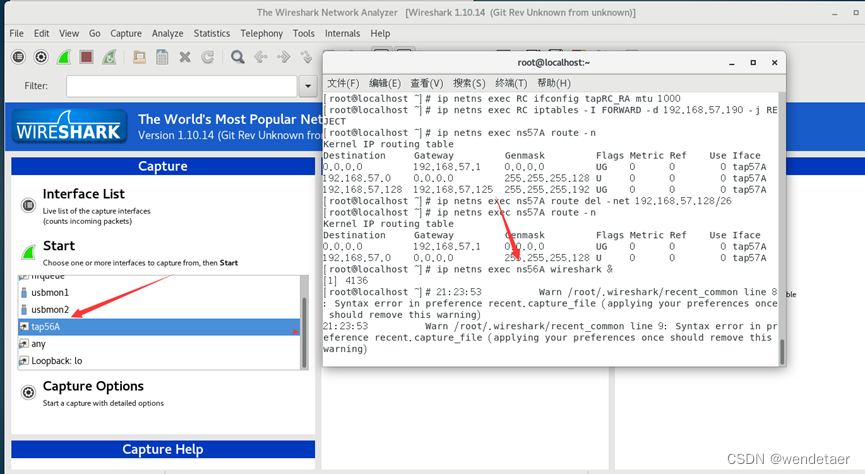Click the Capture Help header
Screen dimensions: 865x474
click(163, 449)
